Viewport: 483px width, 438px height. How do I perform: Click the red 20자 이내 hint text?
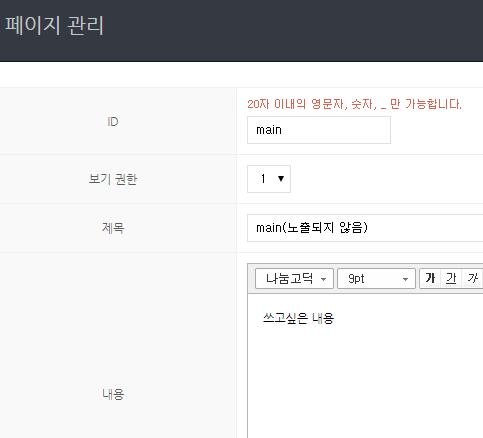pyautogui.click(x=354, y=104)
